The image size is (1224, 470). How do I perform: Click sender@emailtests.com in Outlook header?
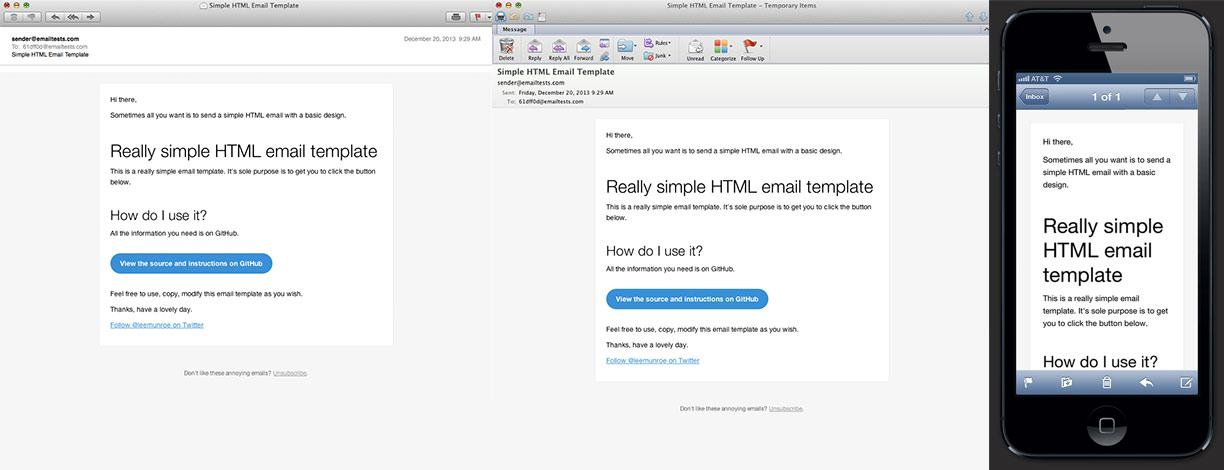530,82
